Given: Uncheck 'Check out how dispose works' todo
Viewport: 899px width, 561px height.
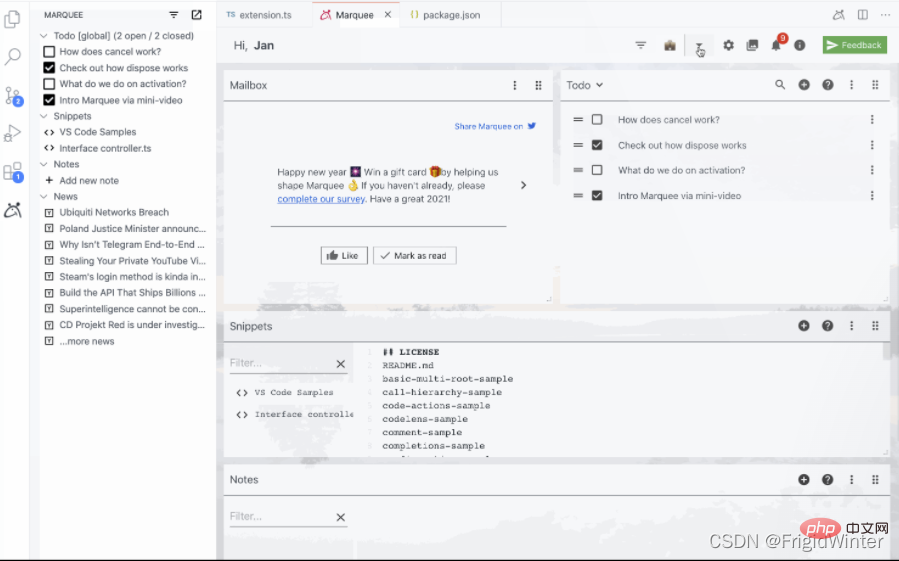Looking at the screenshot, I should point(597,145).
